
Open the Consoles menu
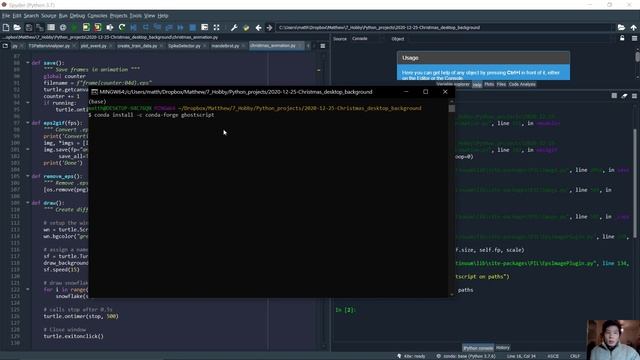(x=98, y=16)
